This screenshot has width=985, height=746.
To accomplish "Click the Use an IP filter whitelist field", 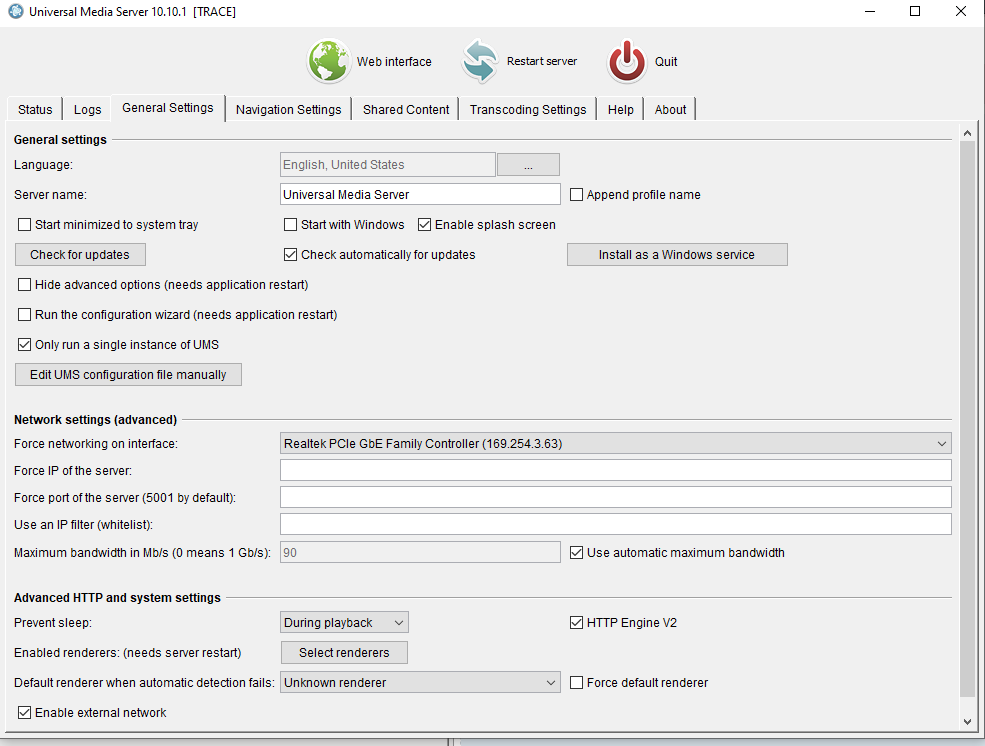I will pyautogui.click(x=616, y=524).
